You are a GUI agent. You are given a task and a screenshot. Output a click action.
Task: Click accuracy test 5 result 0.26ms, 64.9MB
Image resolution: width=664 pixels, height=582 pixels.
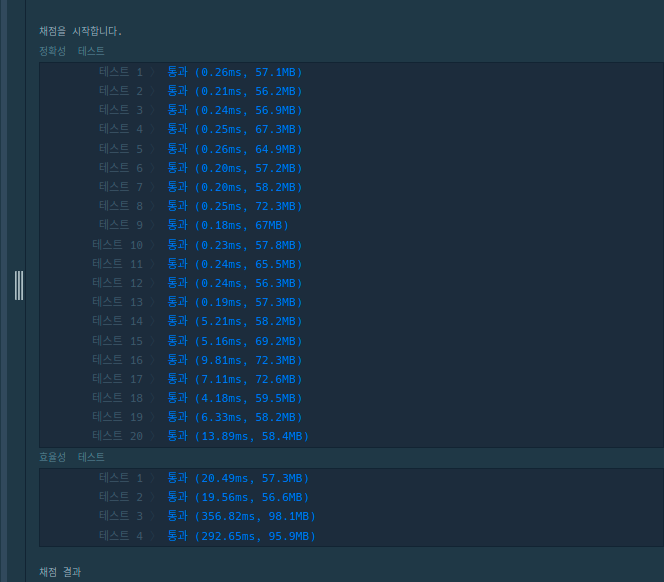235,149
